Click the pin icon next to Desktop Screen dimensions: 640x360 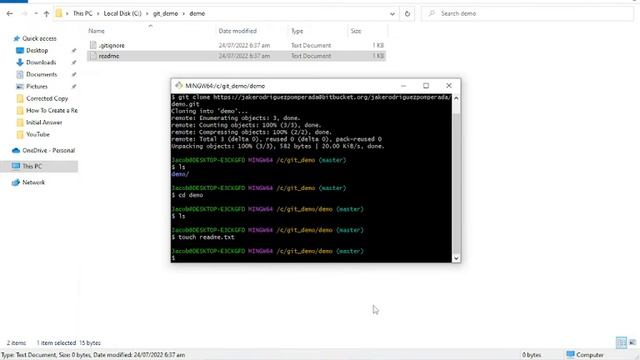(74, 50)
